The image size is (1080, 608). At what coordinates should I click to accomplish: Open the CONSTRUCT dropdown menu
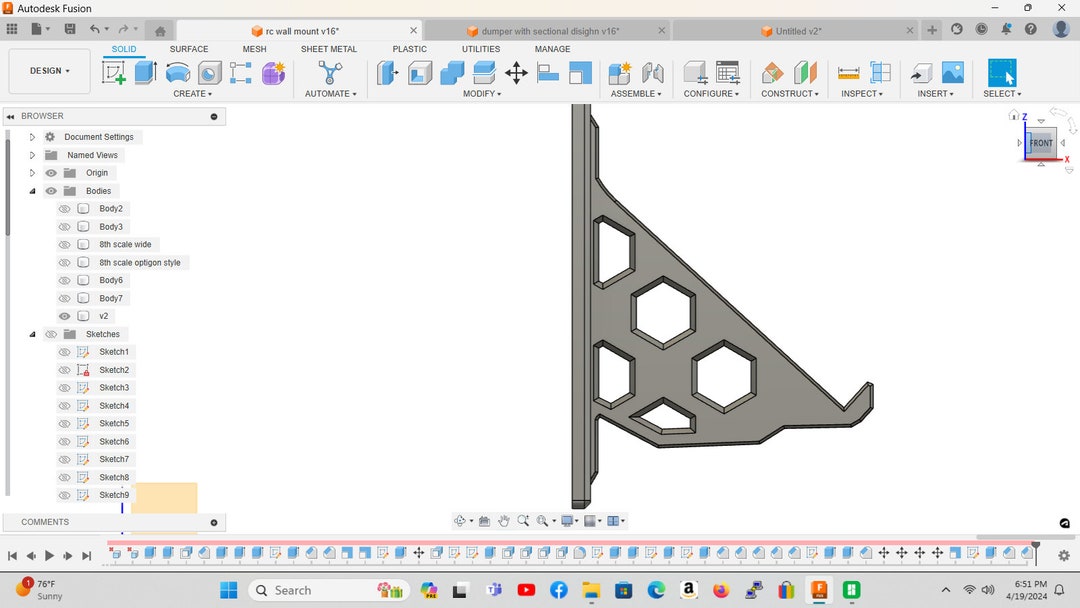[x=790, y=94]
